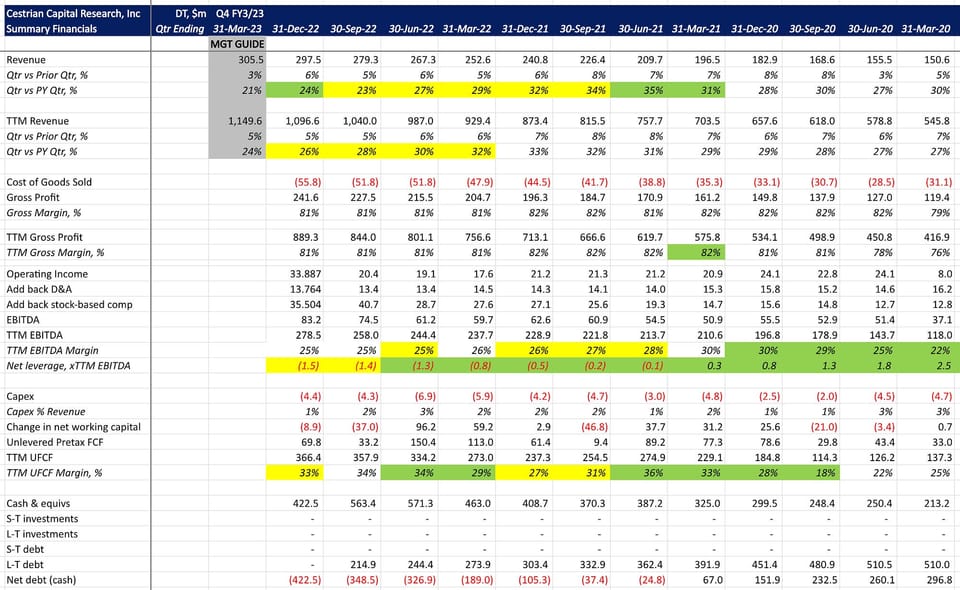The height and width of the screenshot is (590, 960).
Task: Click the TTM Revenue 1,149.6 cell
Action: coord(237,121)
